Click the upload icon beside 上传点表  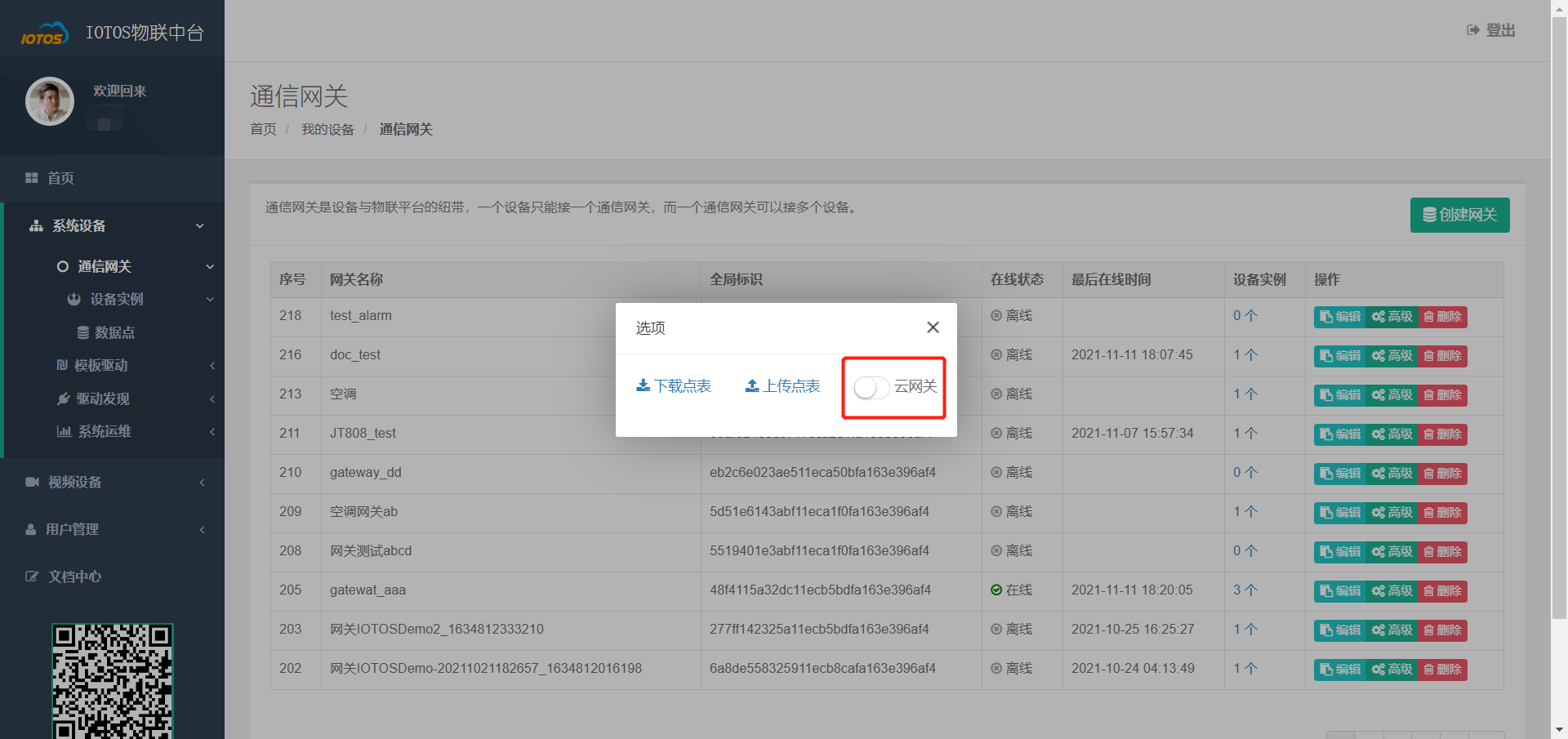751,385
